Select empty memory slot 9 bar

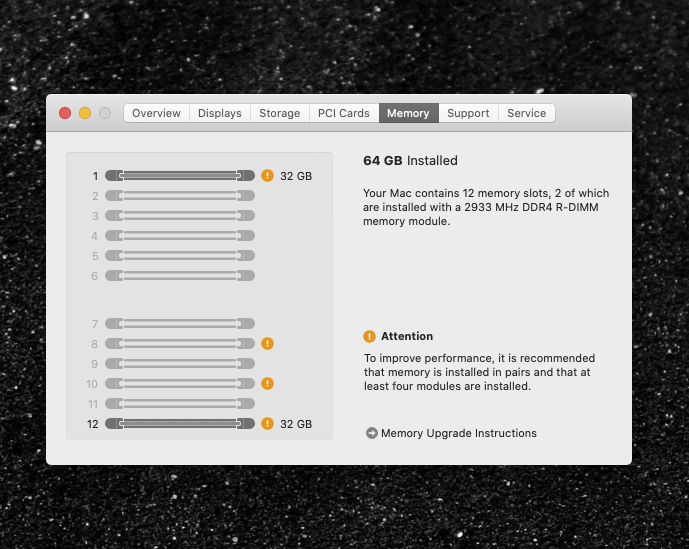(x=180, y=364)
